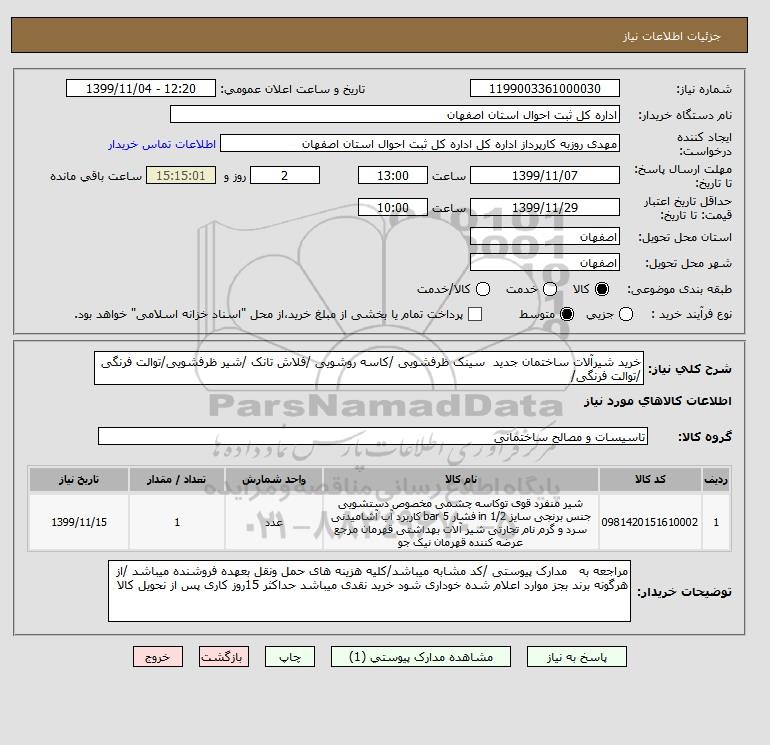Click the need number field 1199003361000030
Image resolution: width=770 pixels, height=745 pixels.
point(545,88)
